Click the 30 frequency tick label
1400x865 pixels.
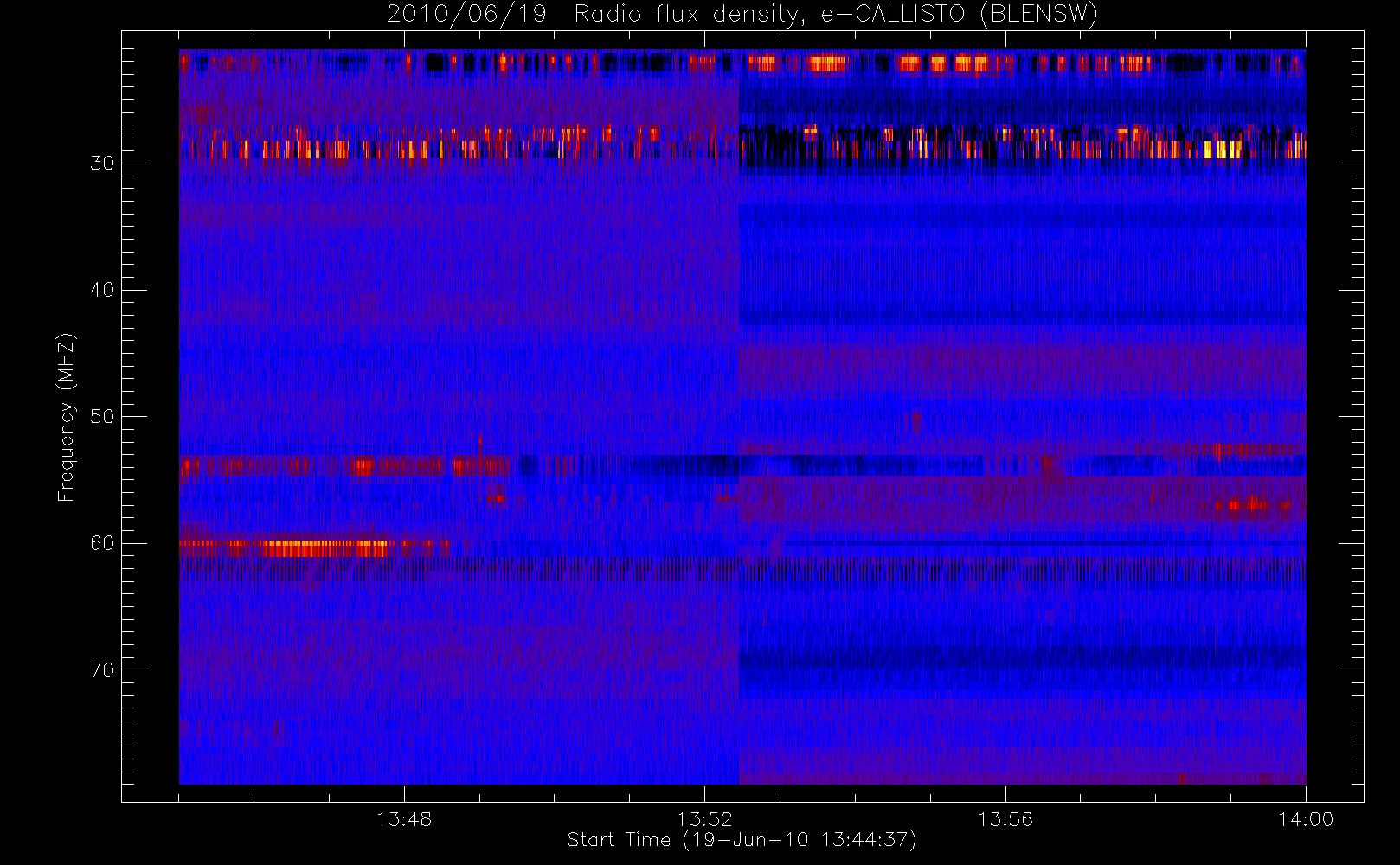[102, 163]
